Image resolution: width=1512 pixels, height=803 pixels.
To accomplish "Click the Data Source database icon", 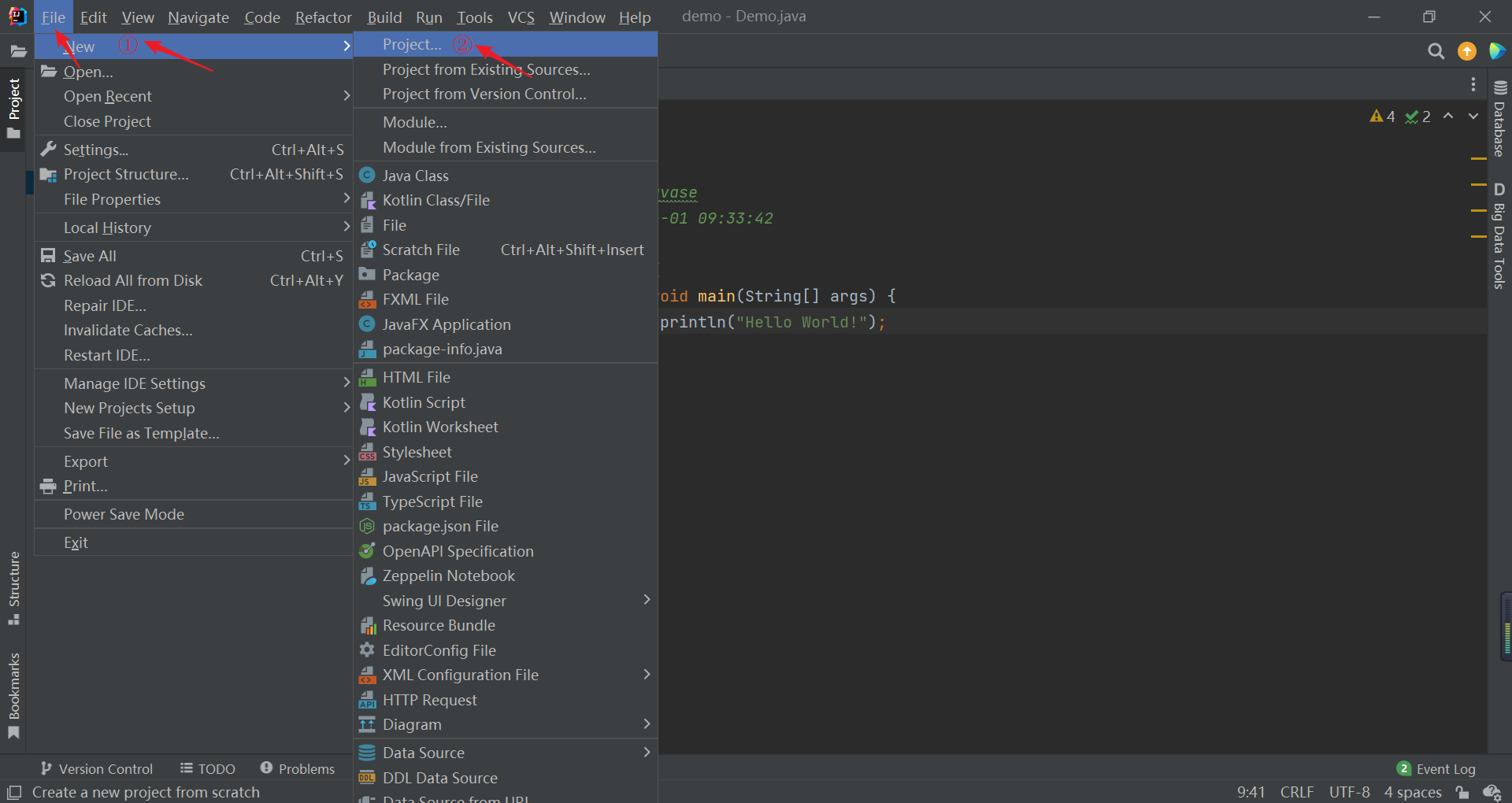I will pyautogui.click(x=367, y=753).
